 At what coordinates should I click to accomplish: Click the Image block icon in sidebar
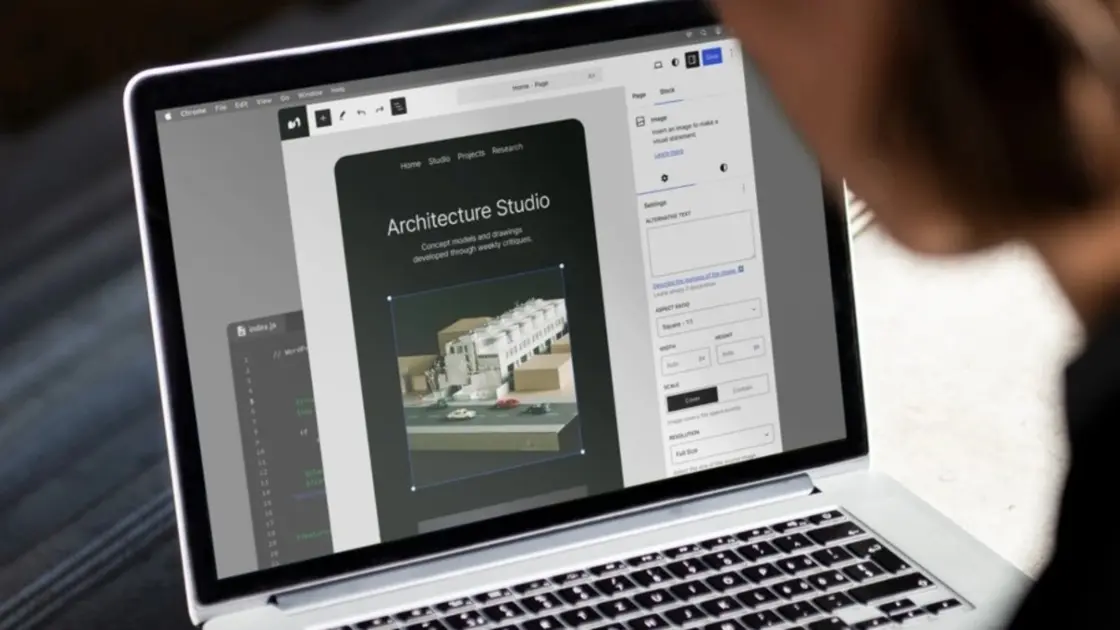pyautogui.click(x=640, y=121)
